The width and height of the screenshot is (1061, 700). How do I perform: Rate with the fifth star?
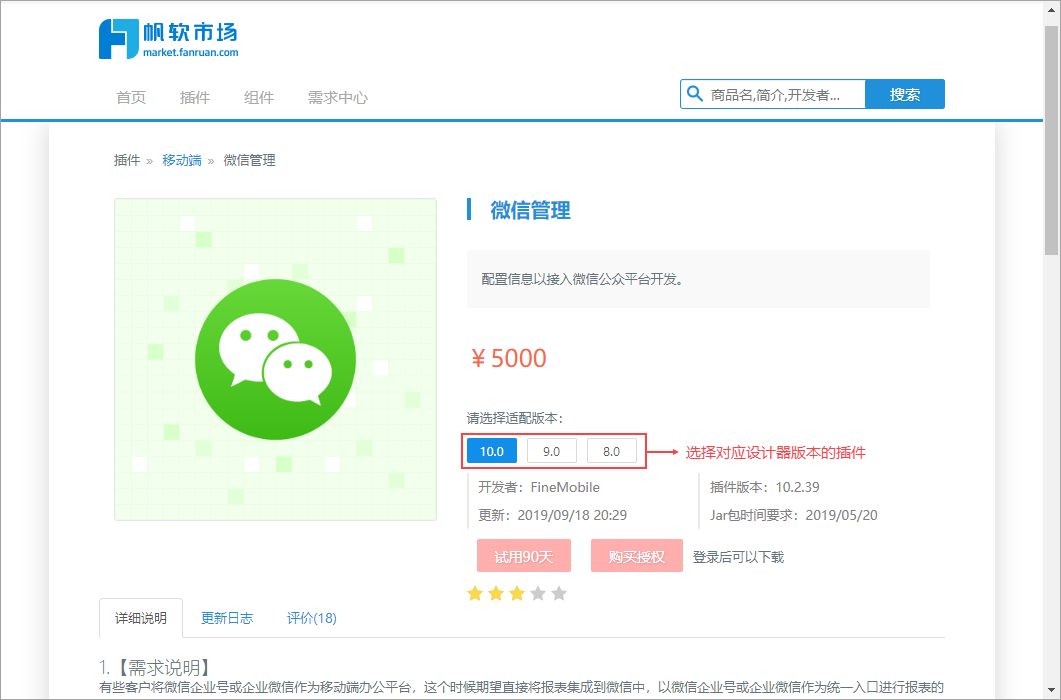click(x=559, y=594)
